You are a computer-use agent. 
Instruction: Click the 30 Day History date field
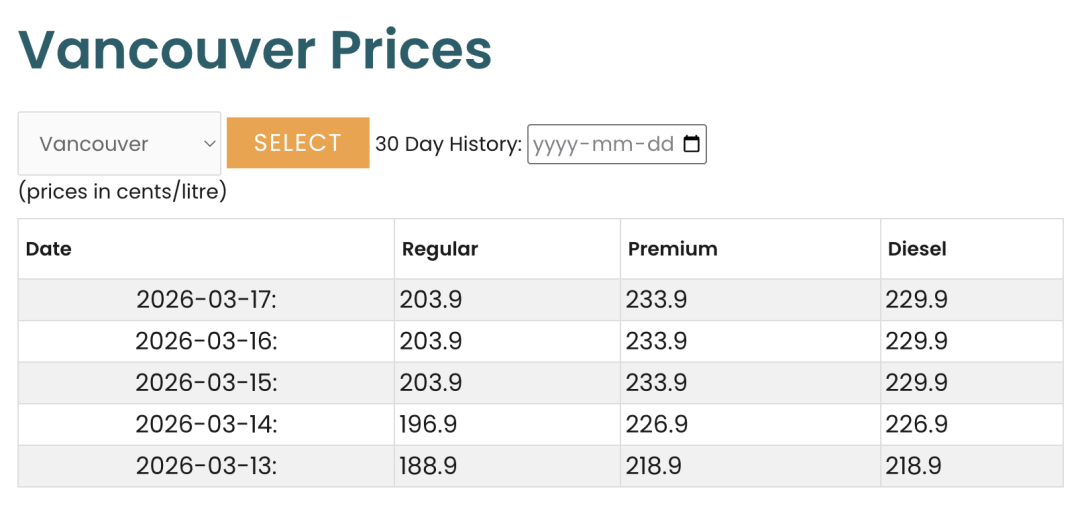(x=603, y=144)
